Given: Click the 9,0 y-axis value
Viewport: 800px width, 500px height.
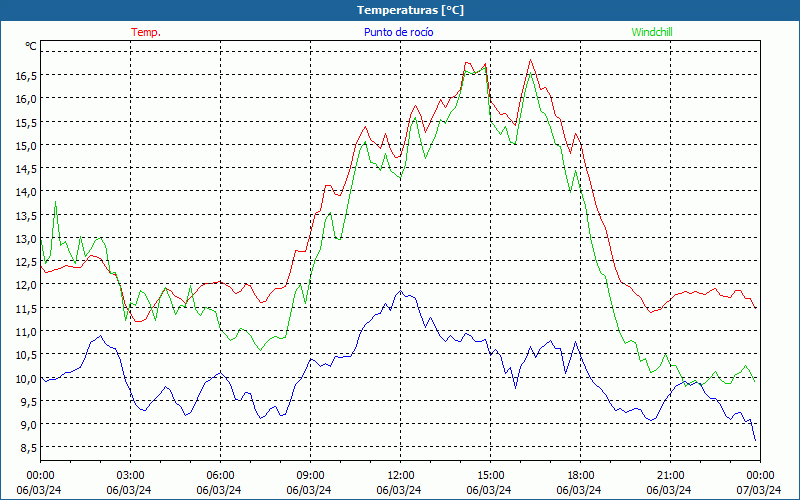Looking at the screenshot, I should (x=29, y=424).
